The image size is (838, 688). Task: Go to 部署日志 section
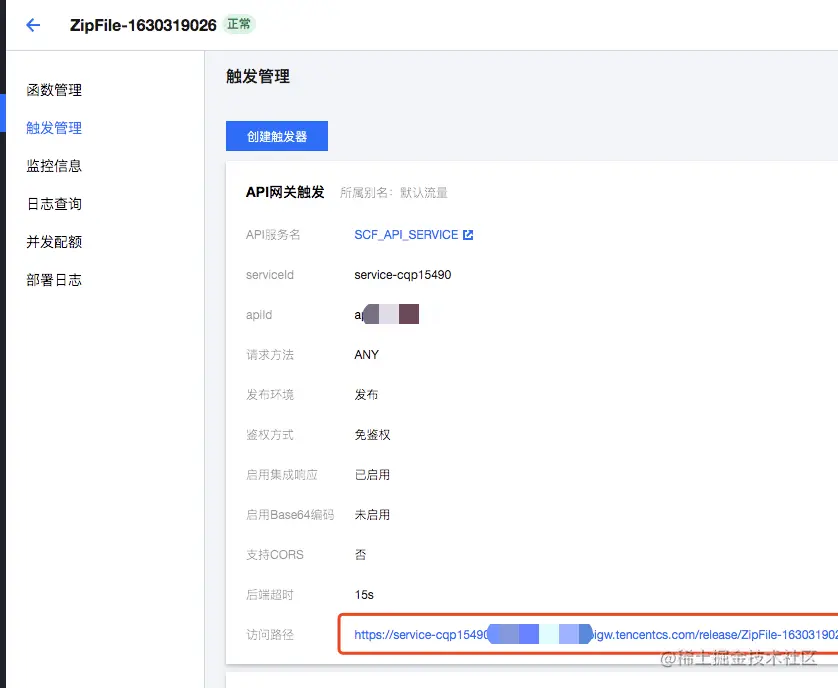[x=54, y=280]
